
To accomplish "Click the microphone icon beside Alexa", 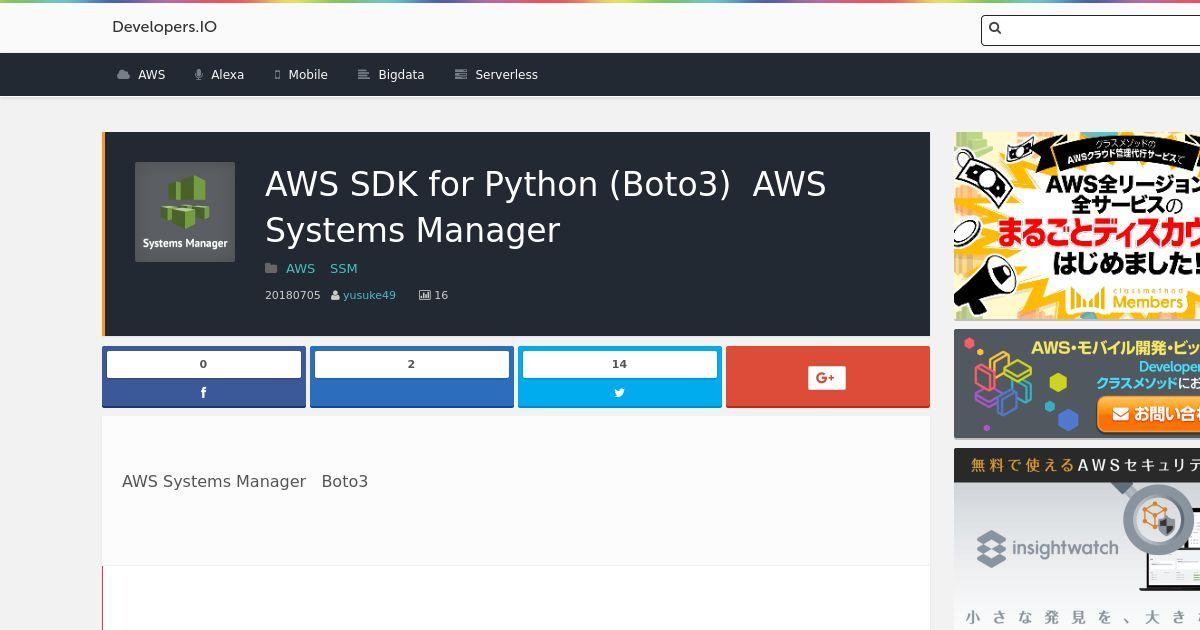I will coord(199,75).
